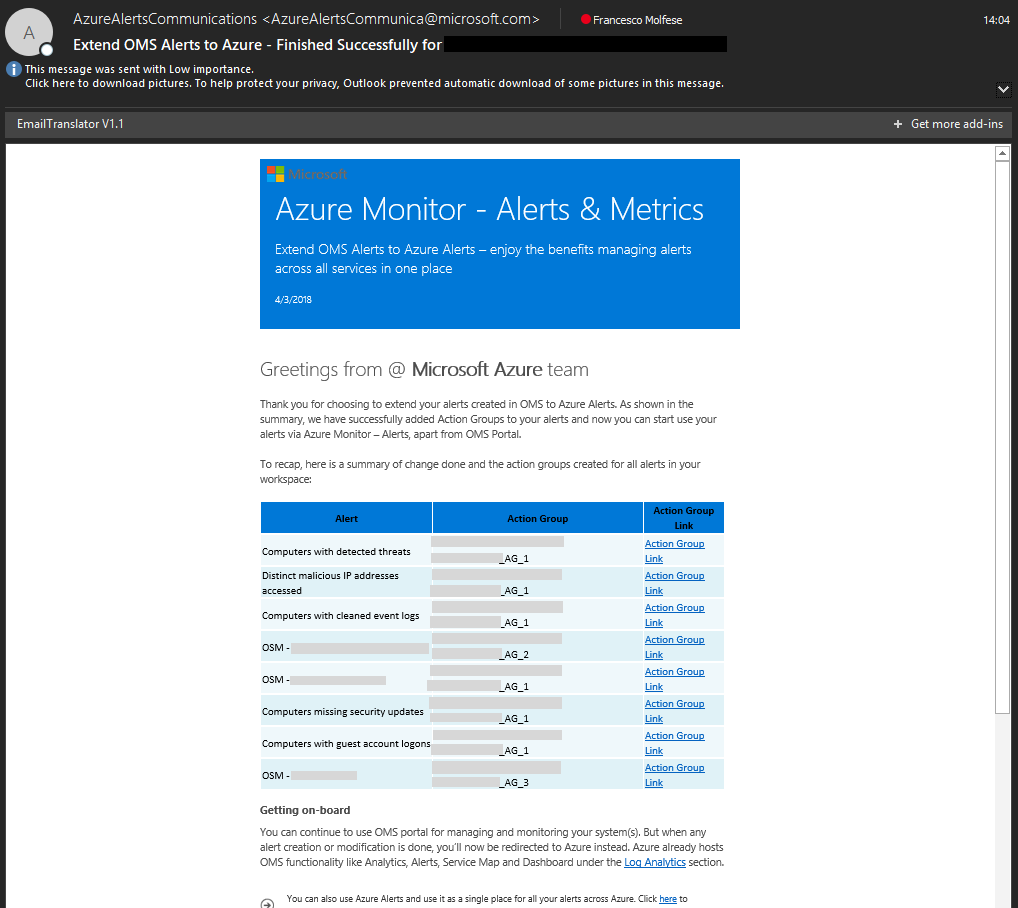Click the sender AzureAlertsCommunications address
The image size is (1018, 908).
(x=306, y=19)
